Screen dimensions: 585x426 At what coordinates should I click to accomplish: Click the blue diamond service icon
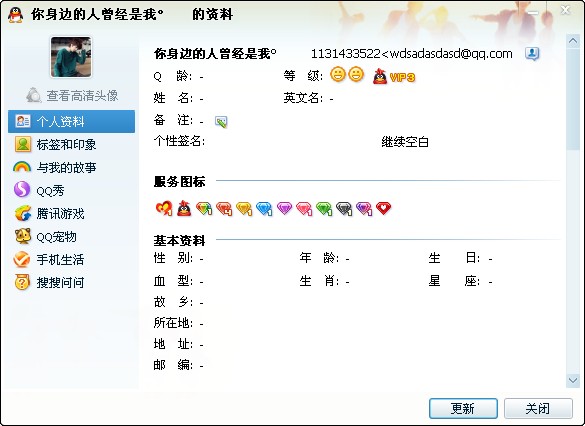(264, 209)
